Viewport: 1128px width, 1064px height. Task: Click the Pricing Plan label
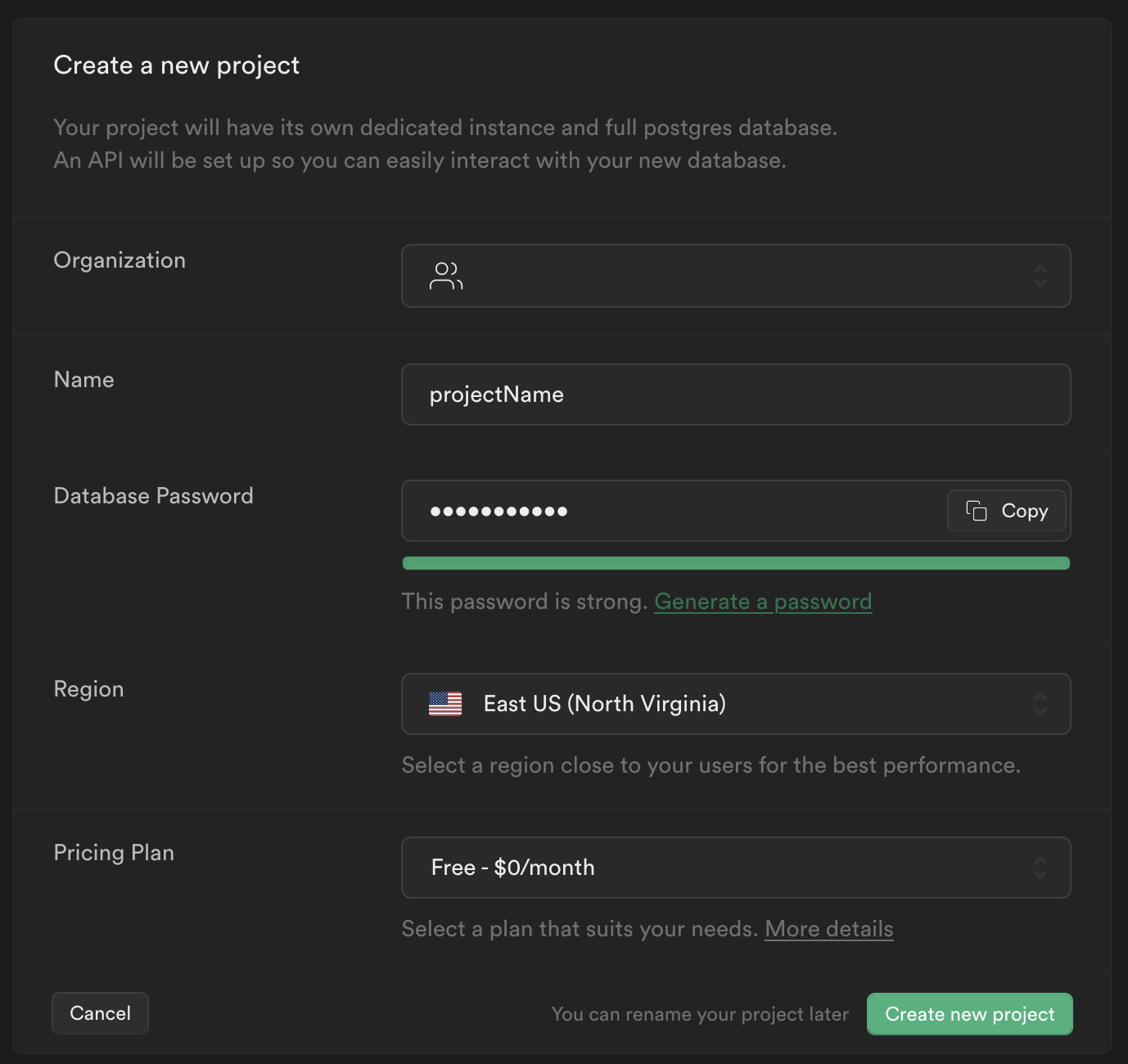114,853
